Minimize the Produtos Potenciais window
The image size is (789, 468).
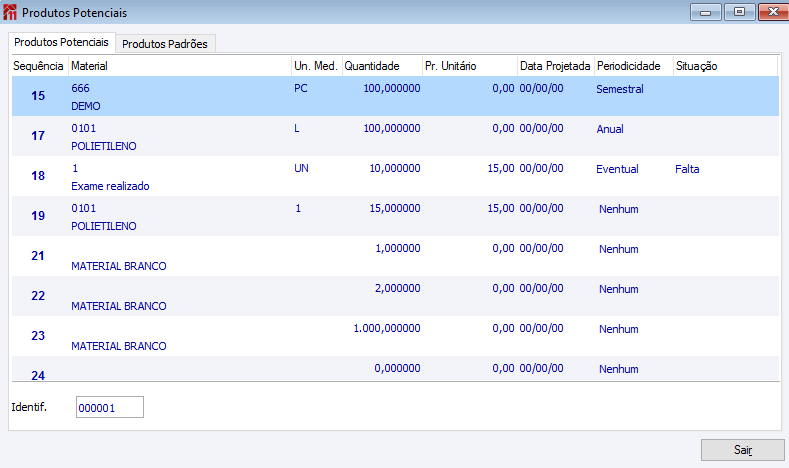tap(705, 12)
